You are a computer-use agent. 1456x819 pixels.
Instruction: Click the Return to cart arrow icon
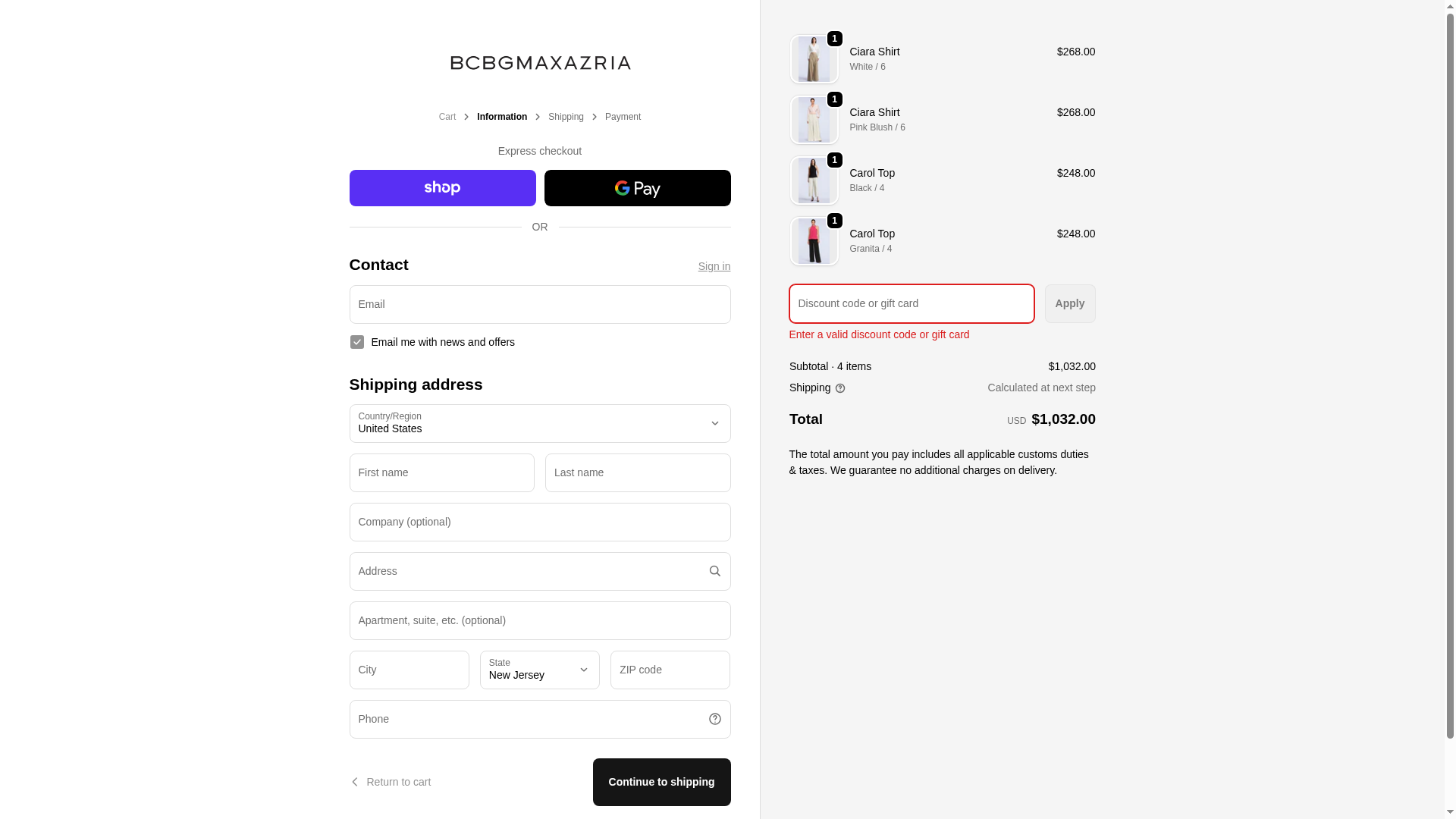pos(354,782)
